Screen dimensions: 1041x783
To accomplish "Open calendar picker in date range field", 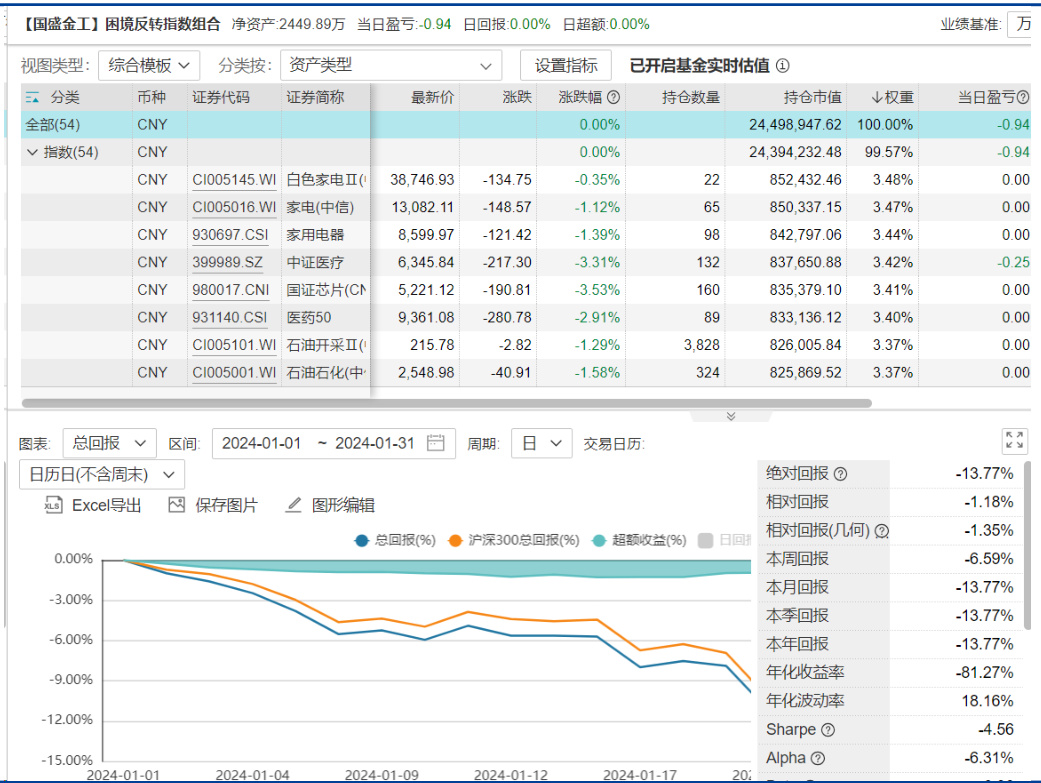I will click(x=435, y=443).
